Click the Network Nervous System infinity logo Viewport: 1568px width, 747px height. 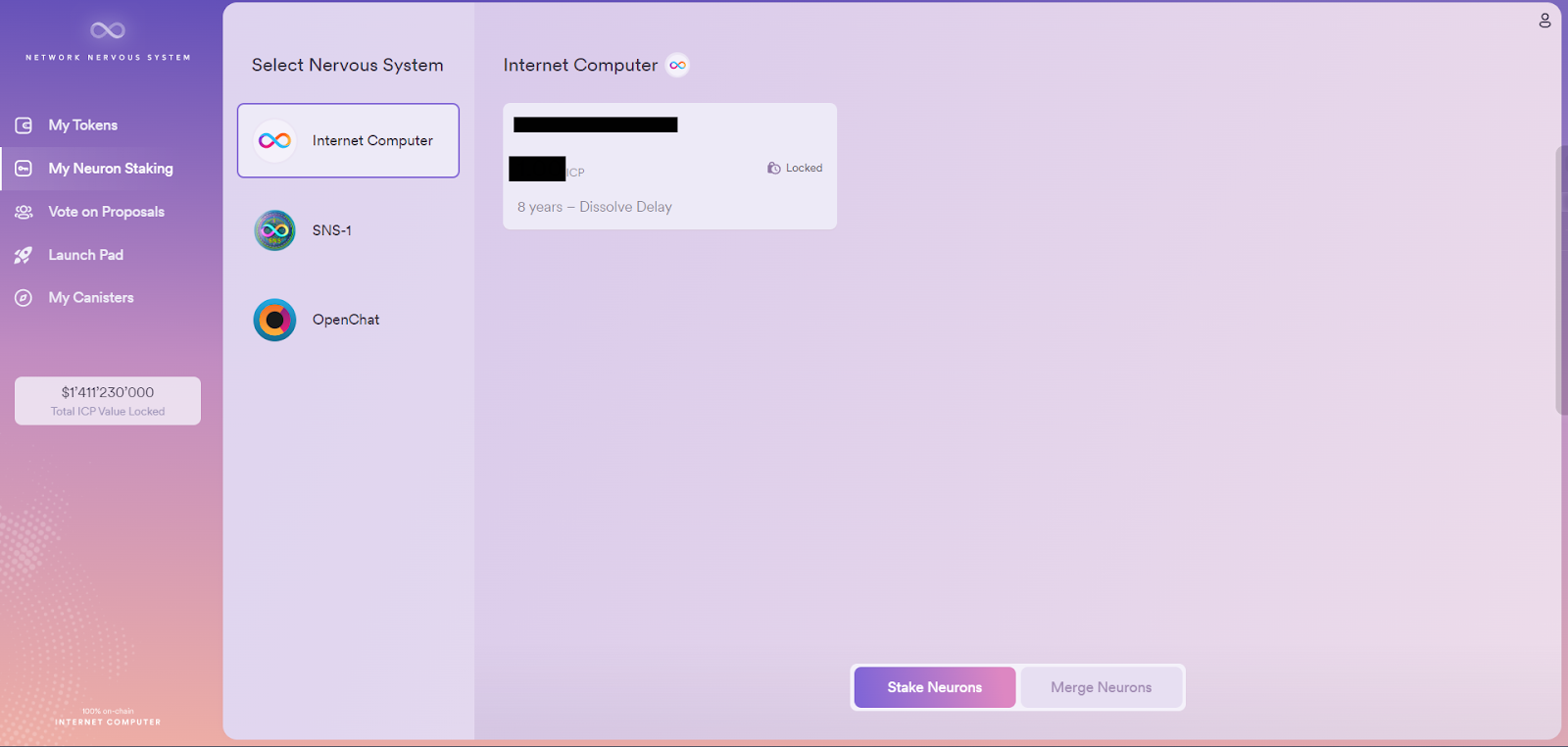point(108,30)
